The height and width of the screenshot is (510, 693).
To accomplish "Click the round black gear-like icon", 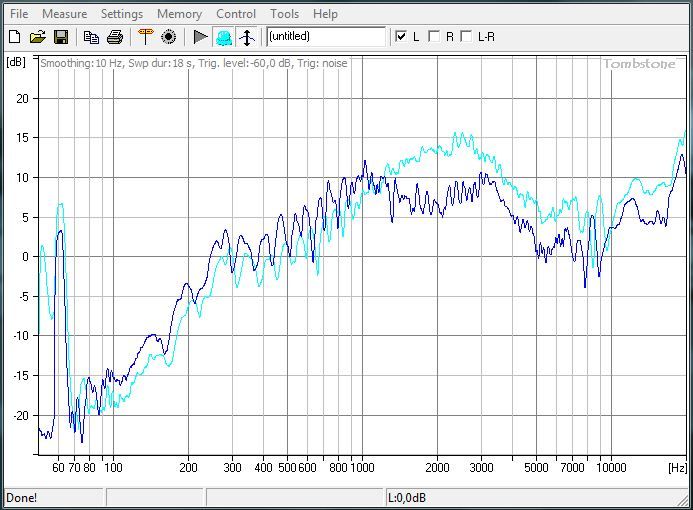I will [168, 37].
